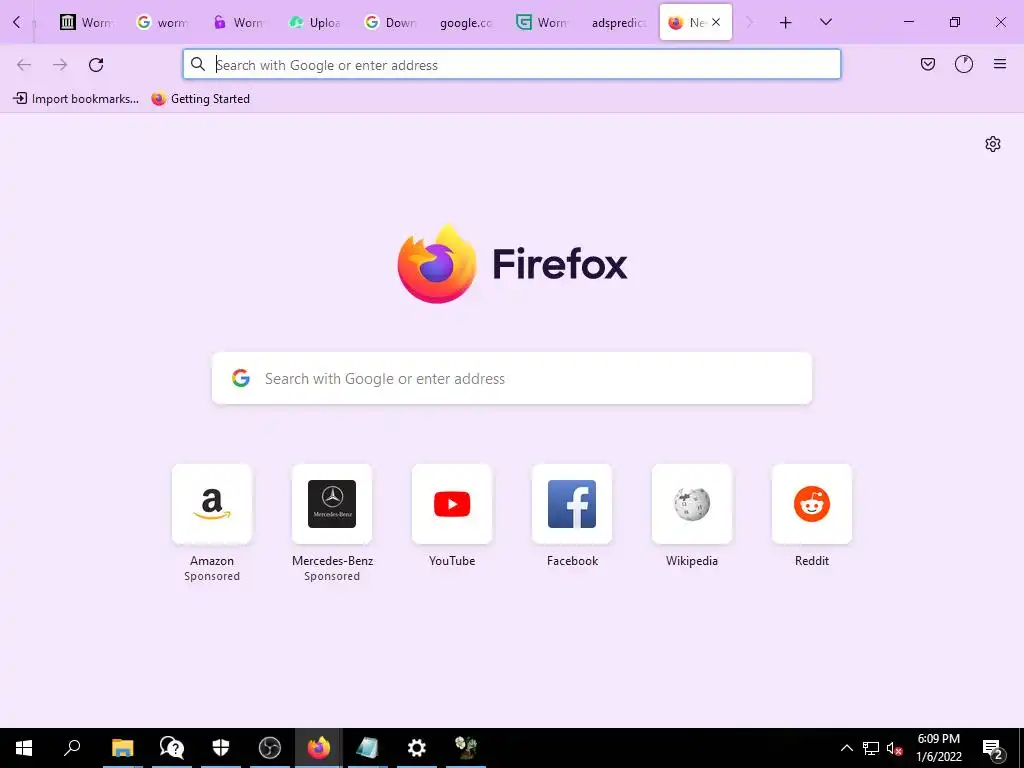
Task: Open File Explorer from taskbar
Action: coord(122,748)
